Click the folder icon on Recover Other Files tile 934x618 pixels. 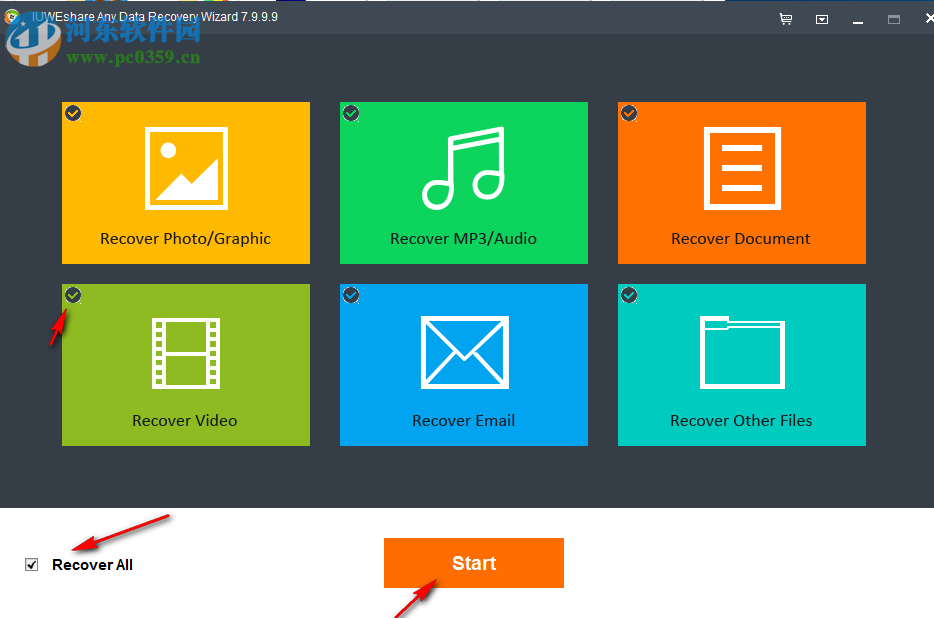(741, 352)
